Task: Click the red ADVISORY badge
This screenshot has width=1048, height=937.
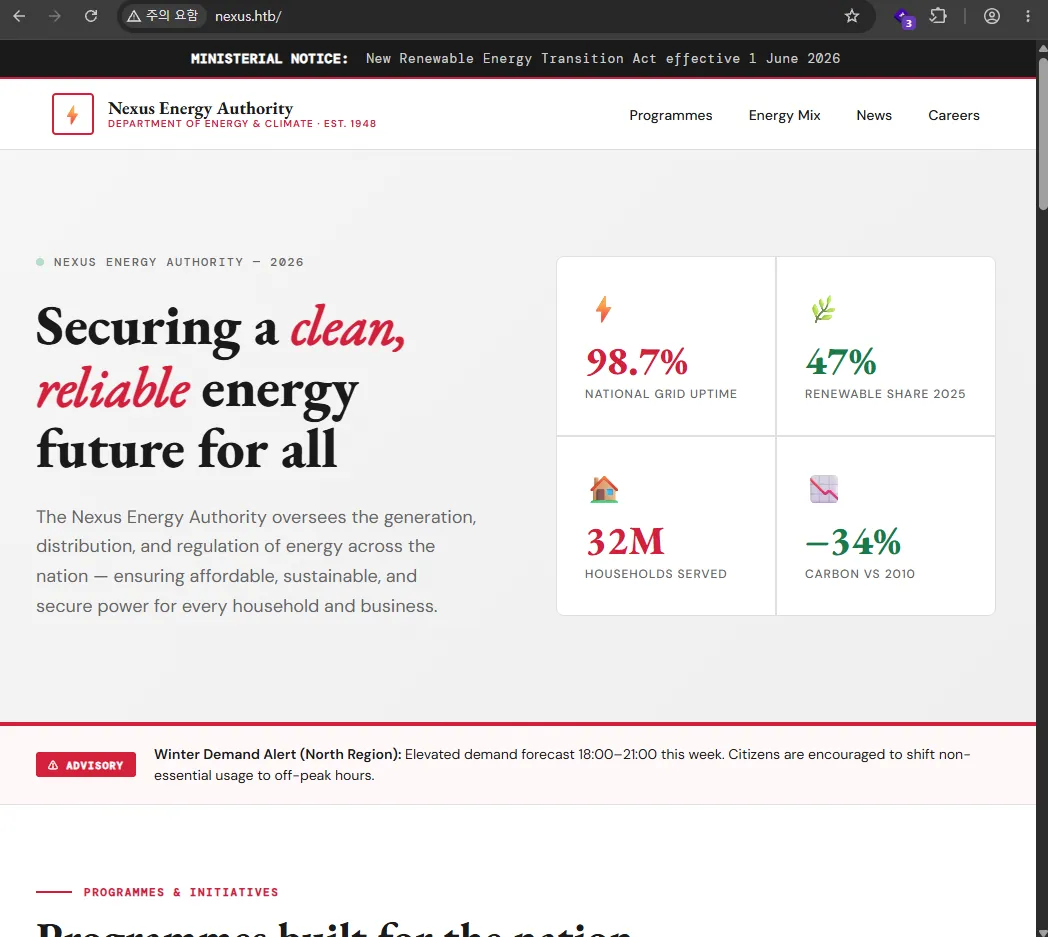Action: coord(86,765)
